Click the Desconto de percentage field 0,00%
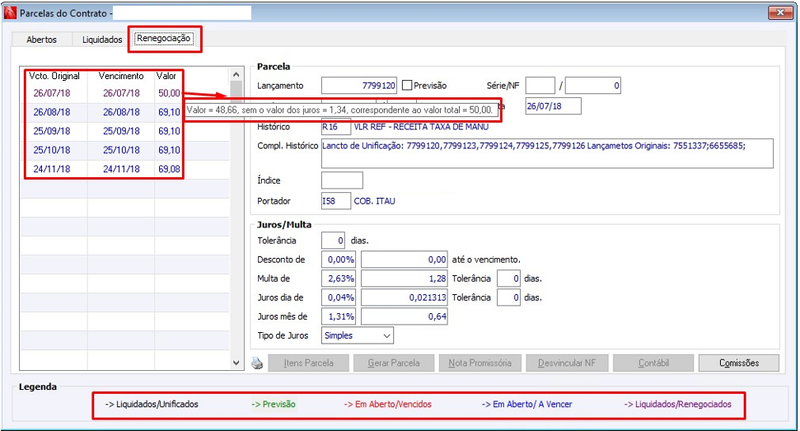Viewport: 800px width, 431px height. click(338, 260)
